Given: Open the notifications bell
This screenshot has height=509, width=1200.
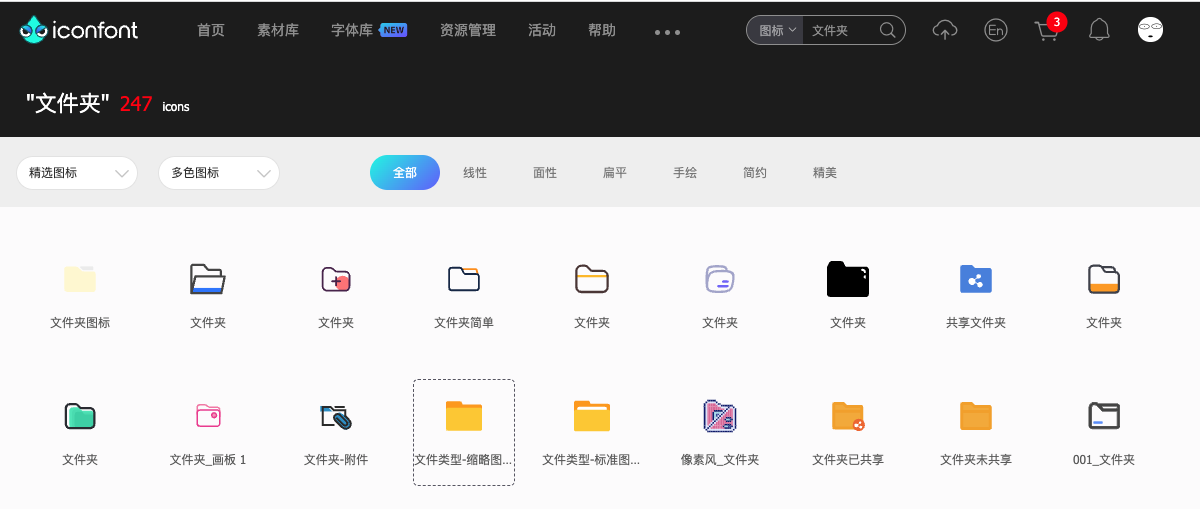Looking at the screenshot, I should pyautogui.click(x=1099, y=30).
